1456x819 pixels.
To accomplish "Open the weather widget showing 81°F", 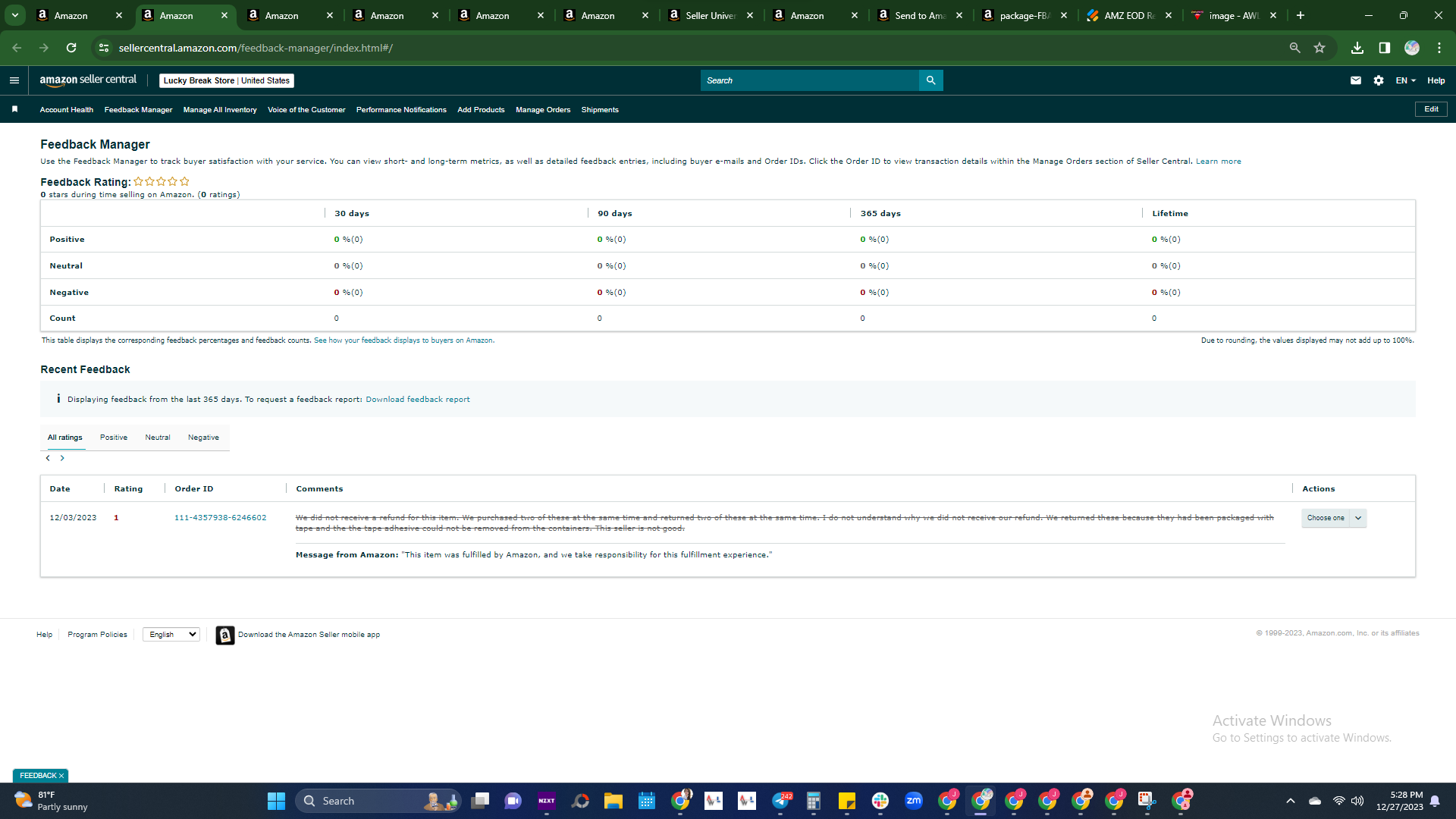I will point(52,801).
